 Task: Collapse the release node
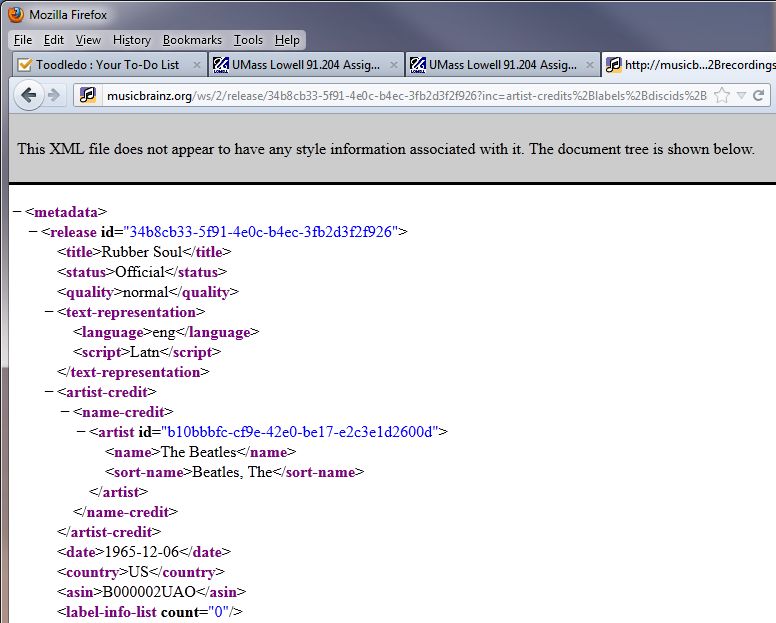coord(33,232)
